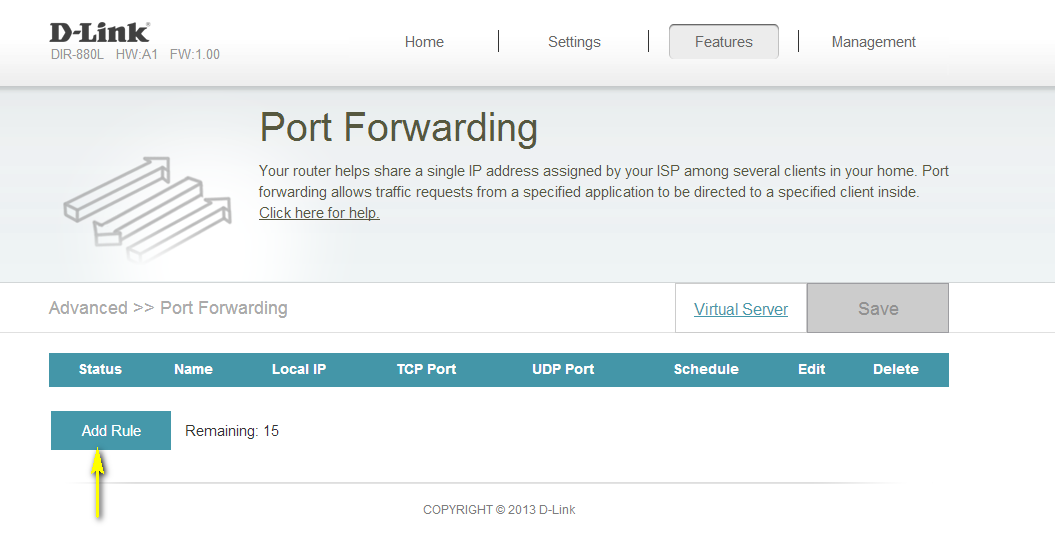The image size is (1055, 555).
Task: Click the D-Link logo
Action: 99,32
